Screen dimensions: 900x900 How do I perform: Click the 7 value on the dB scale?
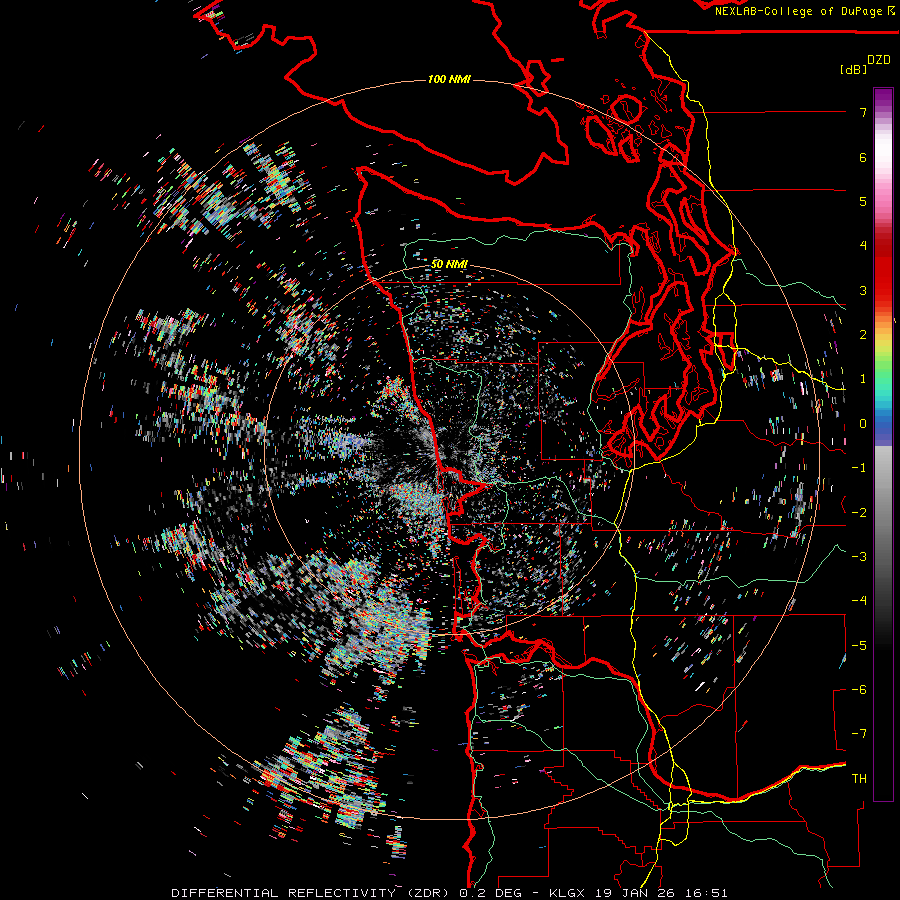(863, 112)
